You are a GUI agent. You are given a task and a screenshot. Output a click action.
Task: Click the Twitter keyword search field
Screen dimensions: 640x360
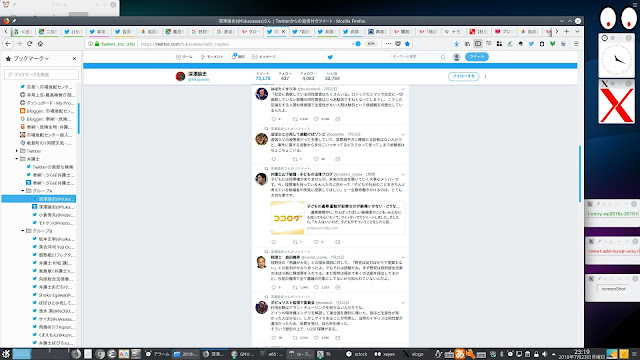(418, 57)
